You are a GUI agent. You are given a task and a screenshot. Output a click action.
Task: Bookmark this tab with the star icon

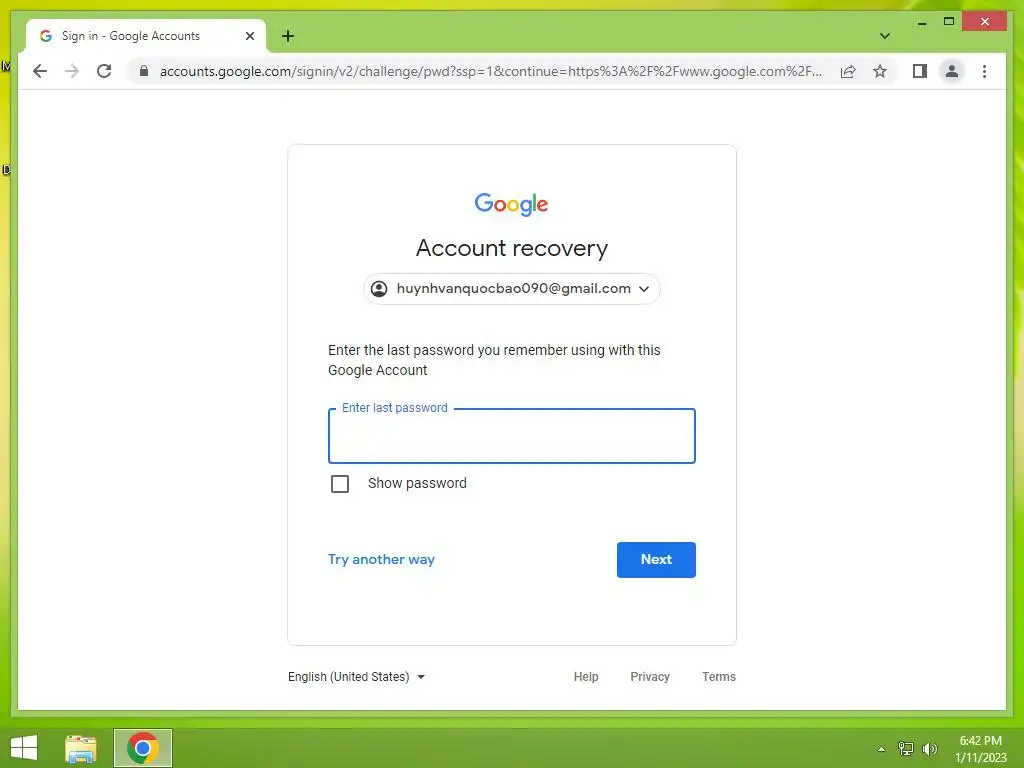click(880, 71)
